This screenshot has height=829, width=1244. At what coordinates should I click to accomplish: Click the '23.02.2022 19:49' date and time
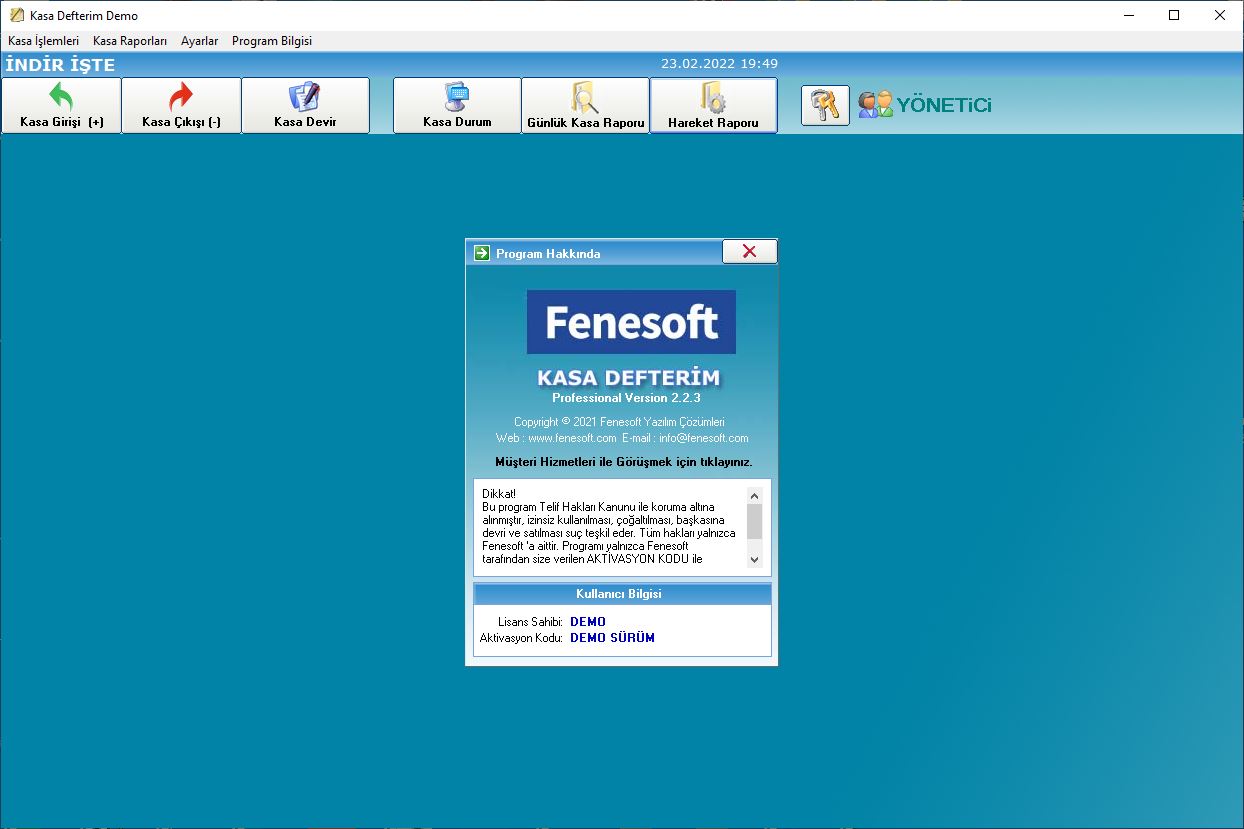point(719,64)
